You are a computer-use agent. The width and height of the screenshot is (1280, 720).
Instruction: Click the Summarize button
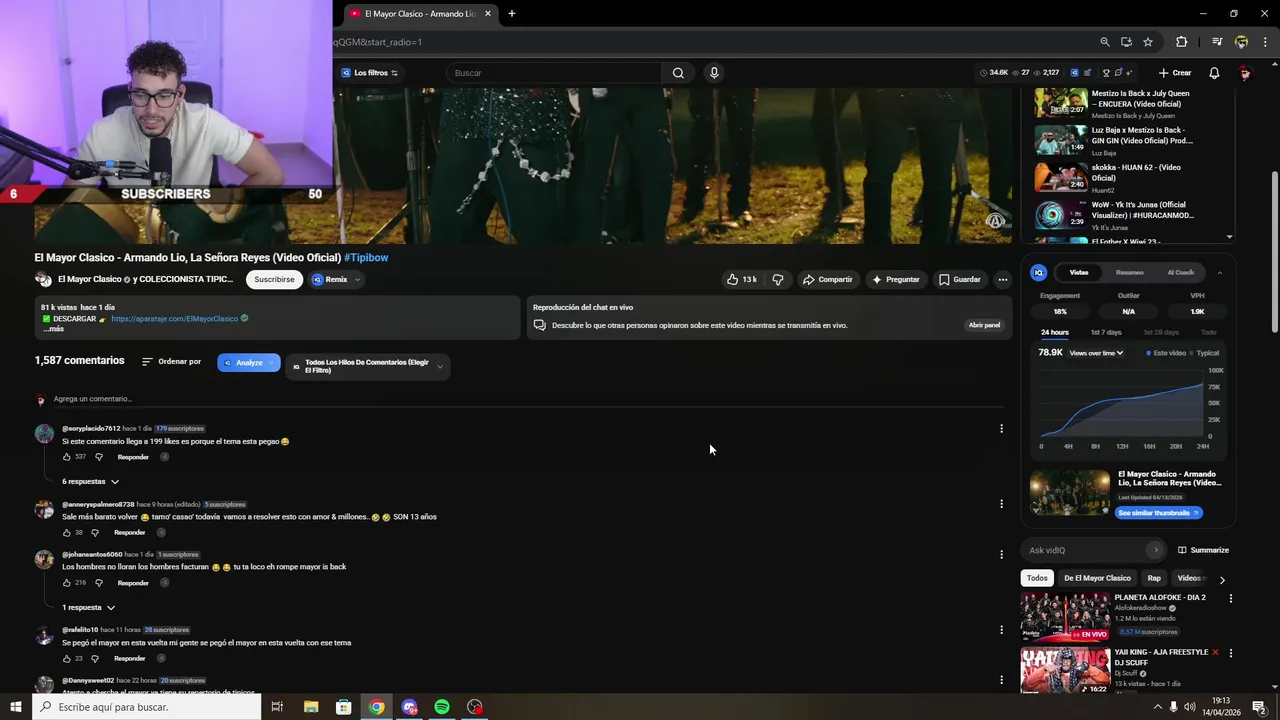coord(1203,550)
